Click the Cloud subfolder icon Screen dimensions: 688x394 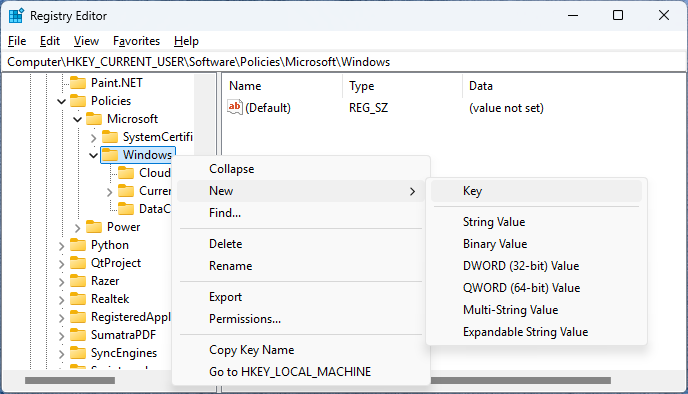tap(126, 172)
